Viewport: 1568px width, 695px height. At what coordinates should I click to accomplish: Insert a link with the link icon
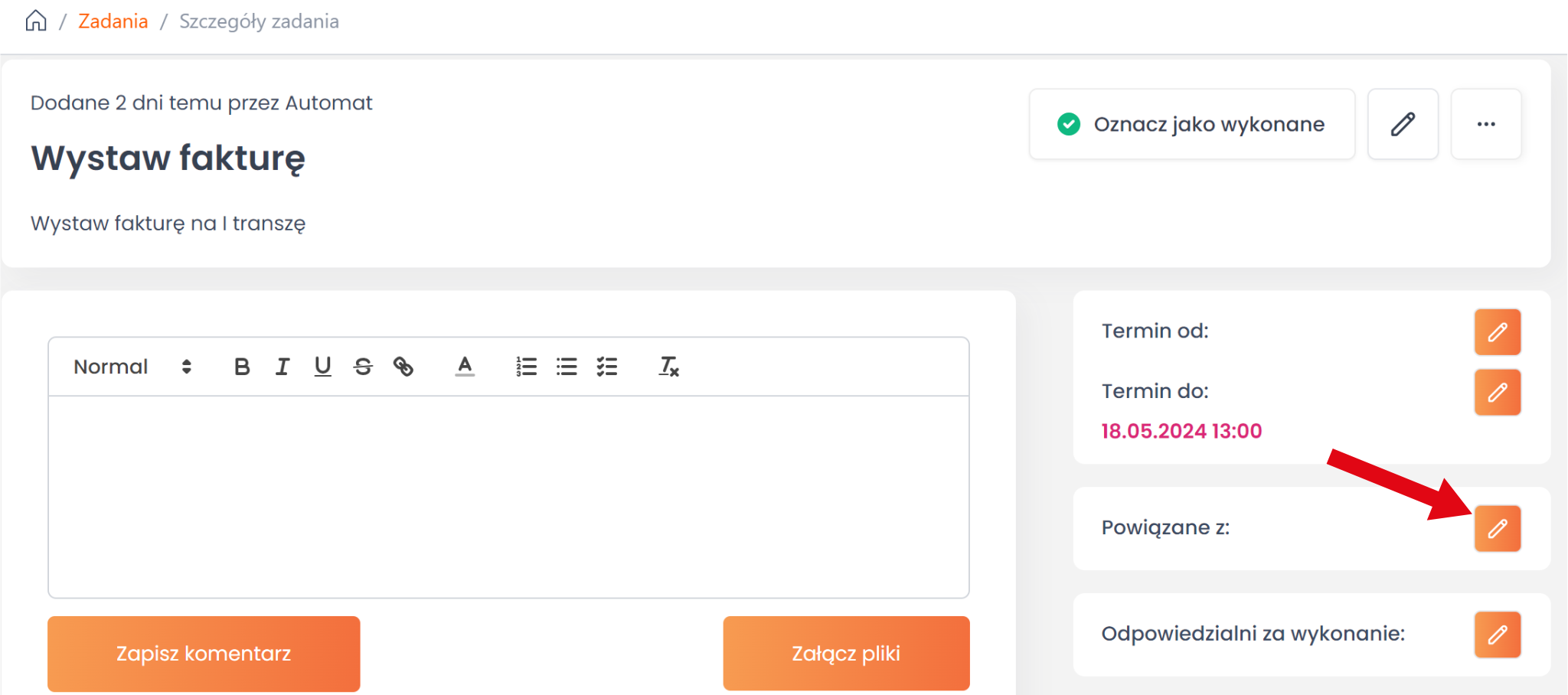pyautogui.click(x=403, y=367)
